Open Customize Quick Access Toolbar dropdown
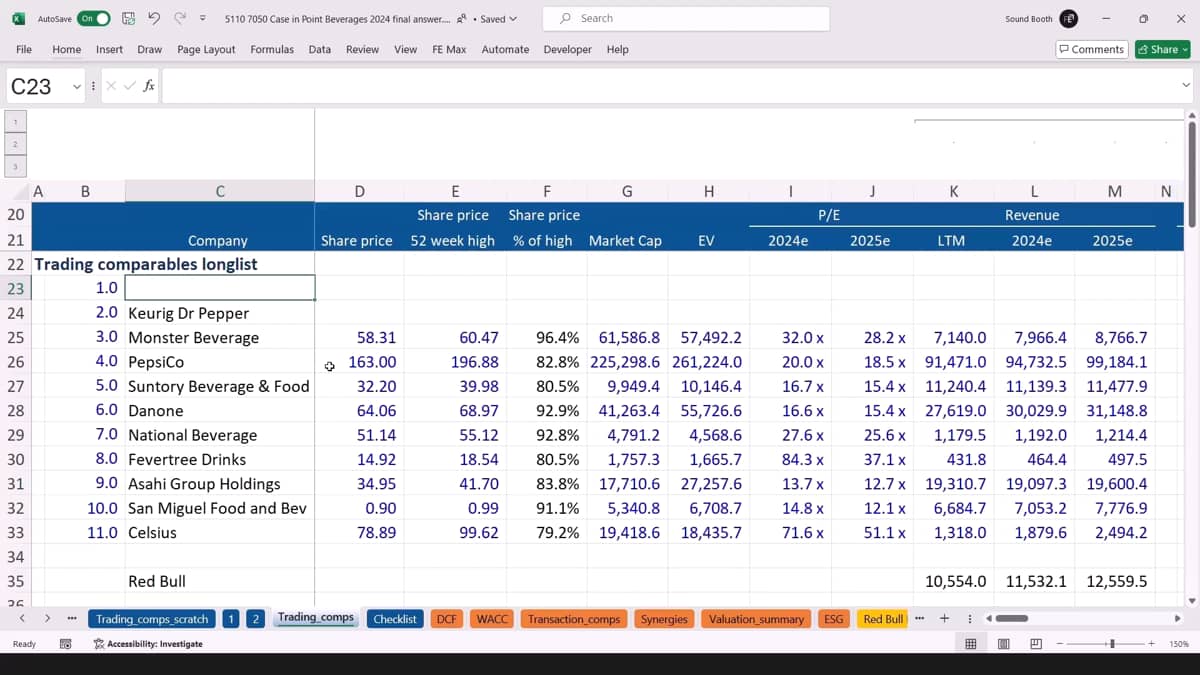Screen dimensions: 1200x675 click(203, 18)
